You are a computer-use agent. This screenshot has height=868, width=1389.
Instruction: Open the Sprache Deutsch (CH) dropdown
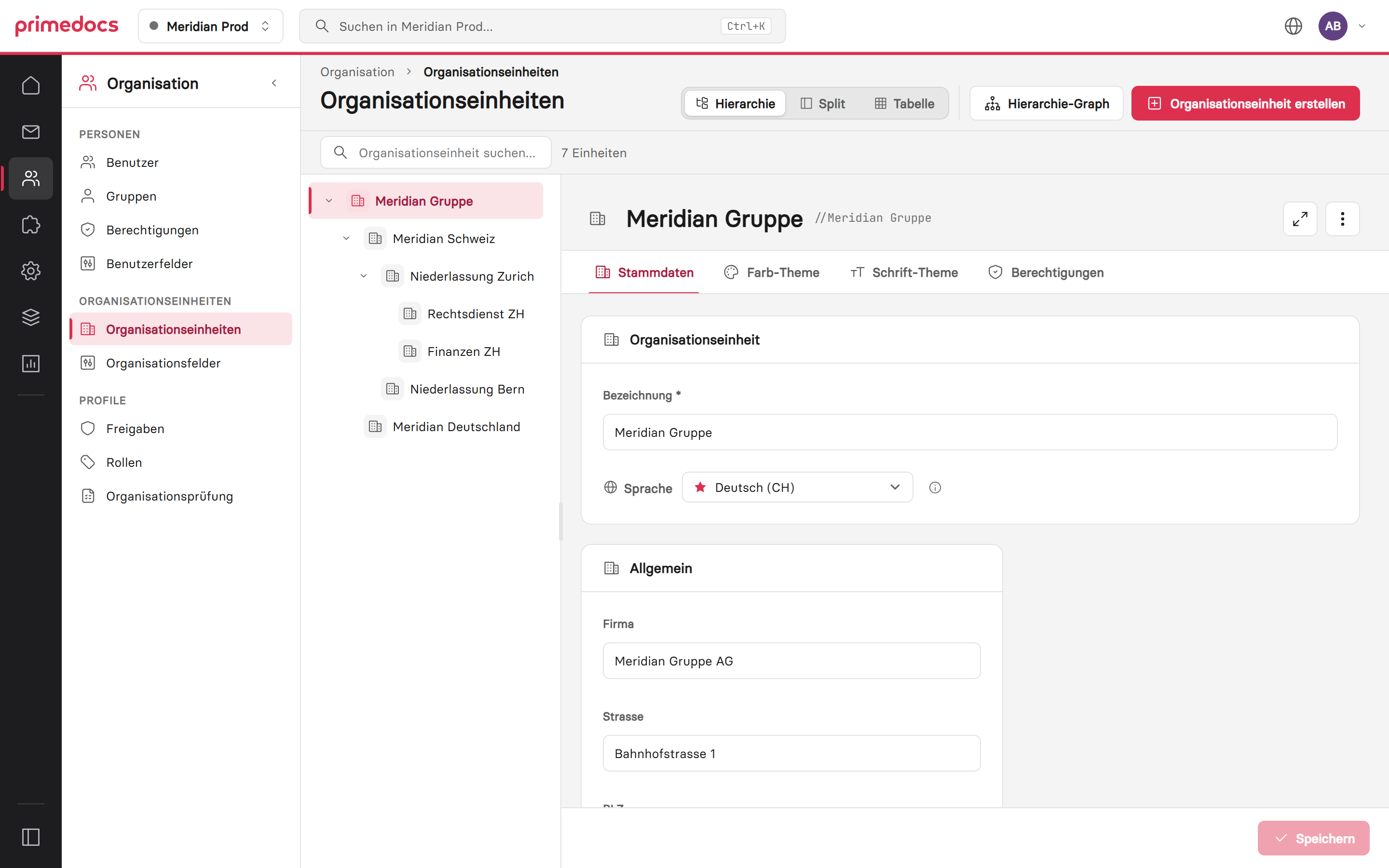797,488
